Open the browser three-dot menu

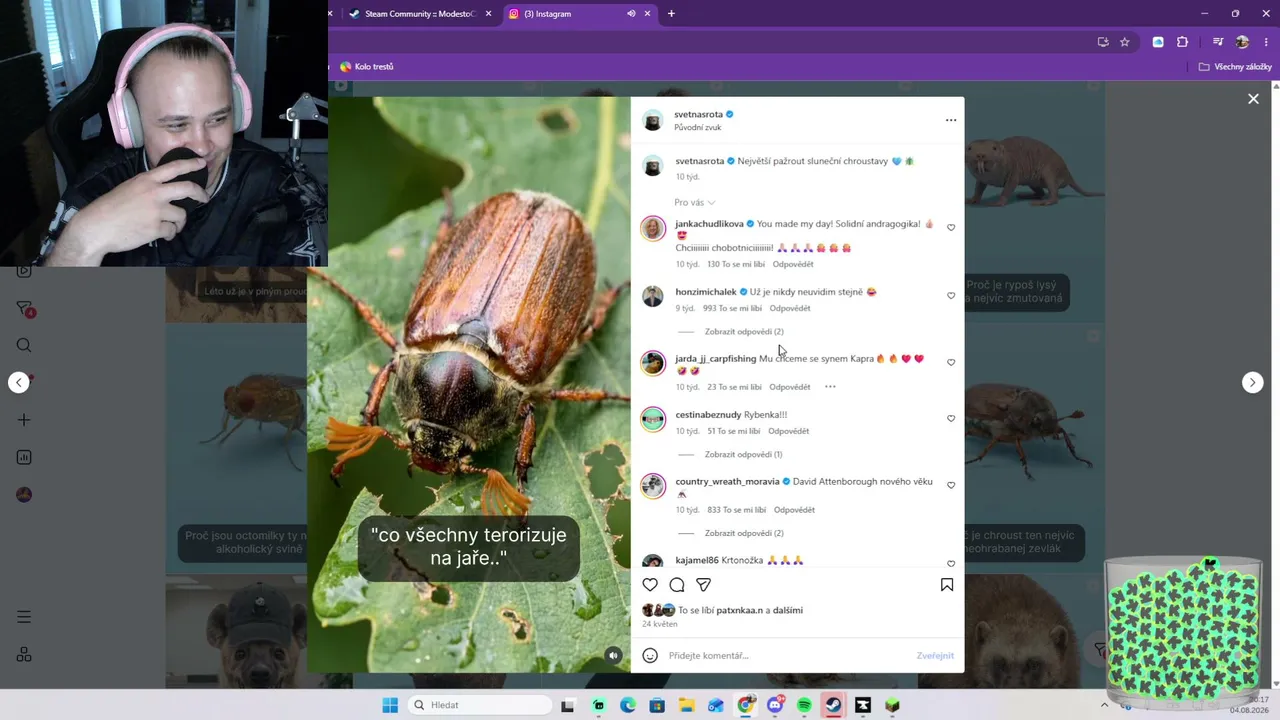[1266, 42]
